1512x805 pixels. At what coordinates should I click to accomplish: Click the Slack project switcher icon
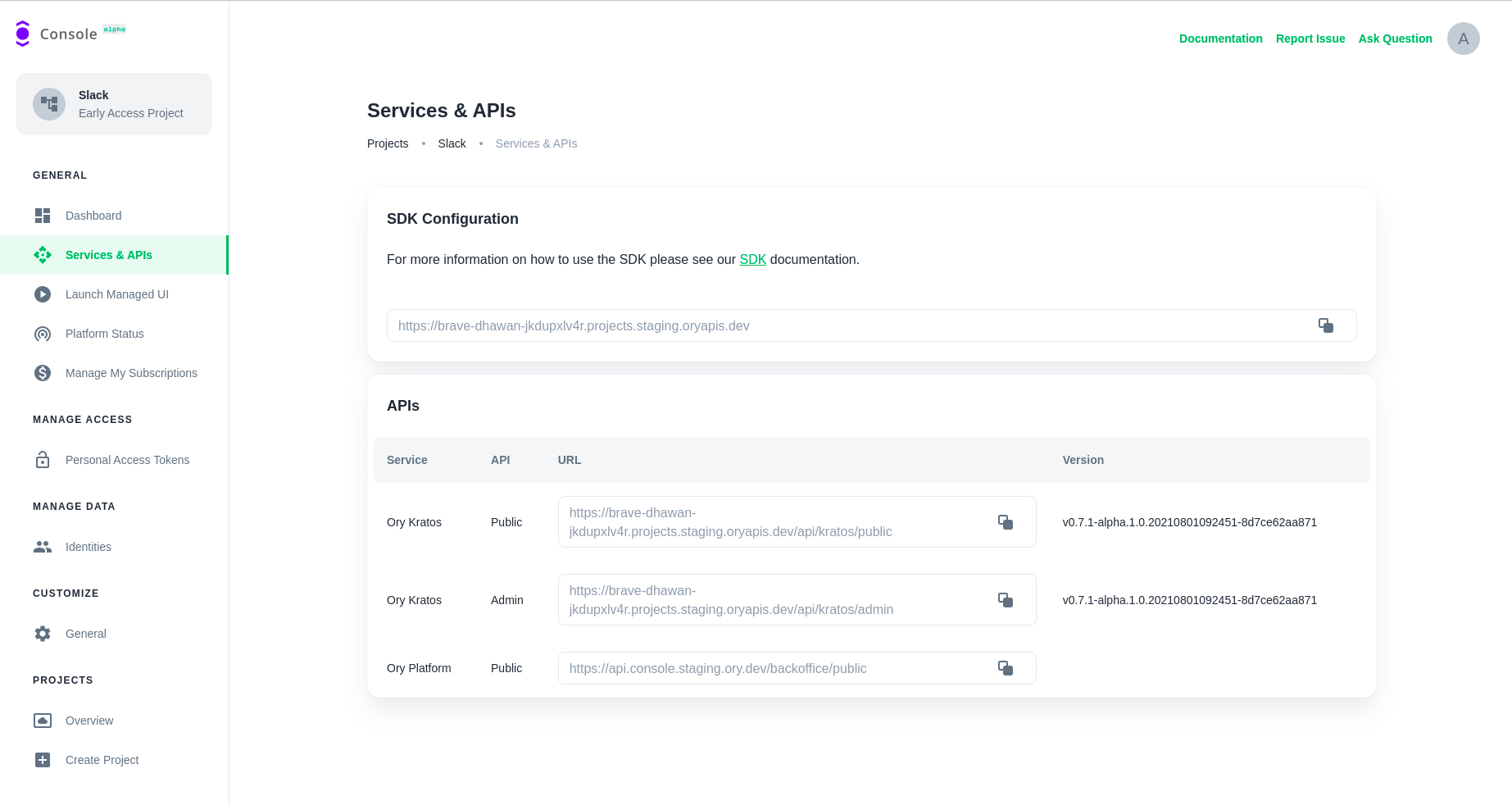point(49,104)
